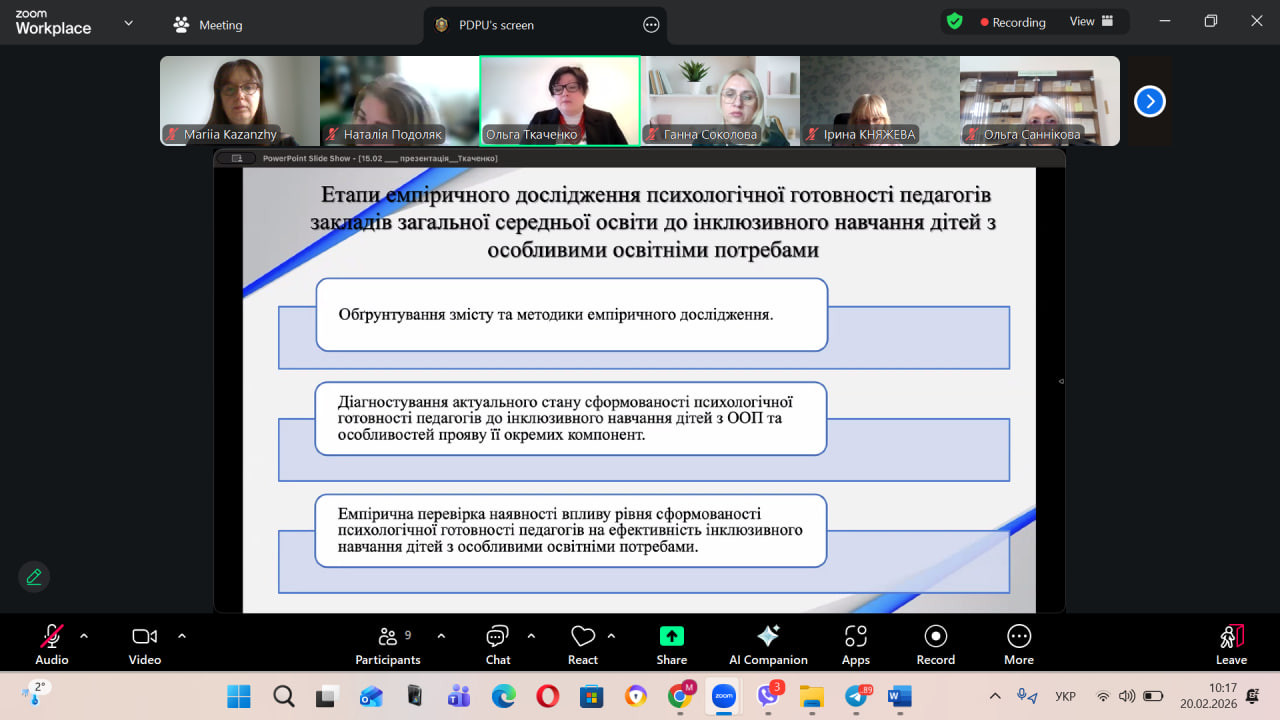Open the Zoom Workplace dropdown menu
1280x720 pixels.
pyautogui.click(x=128, y=23)
